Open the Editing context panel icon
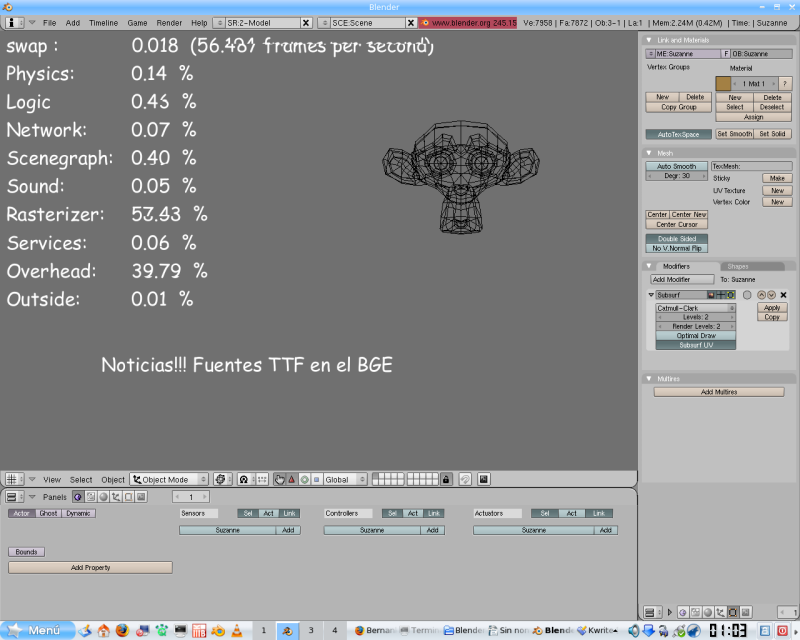This screenshot has width=800, height=640. (129, 497)
